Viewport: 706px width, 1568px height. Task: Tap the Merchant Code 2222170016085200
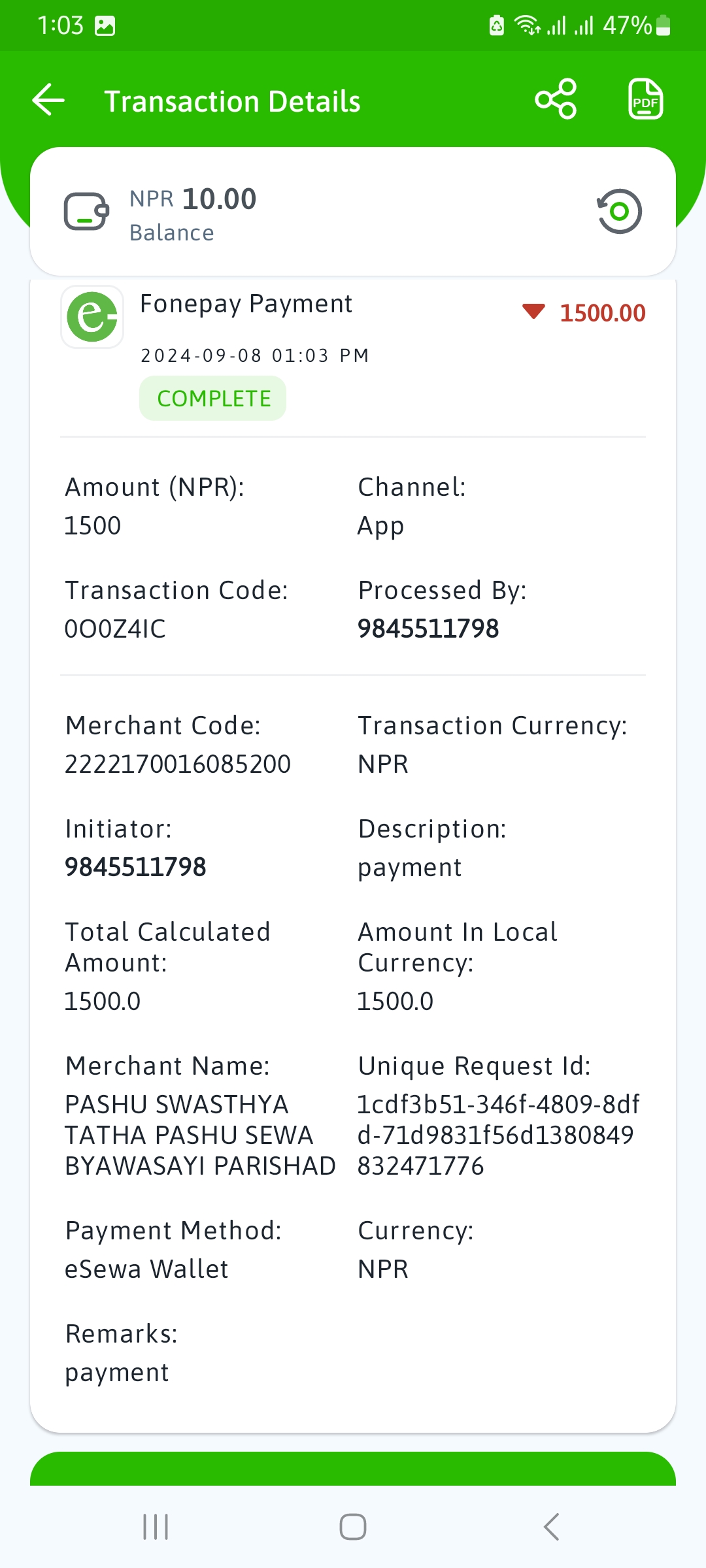point(178,764)
